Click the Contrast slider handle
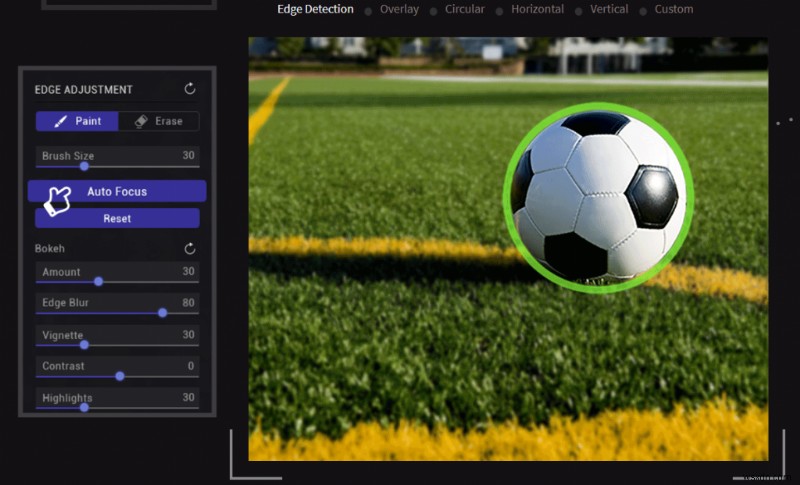800x485 pixels. 120,376
